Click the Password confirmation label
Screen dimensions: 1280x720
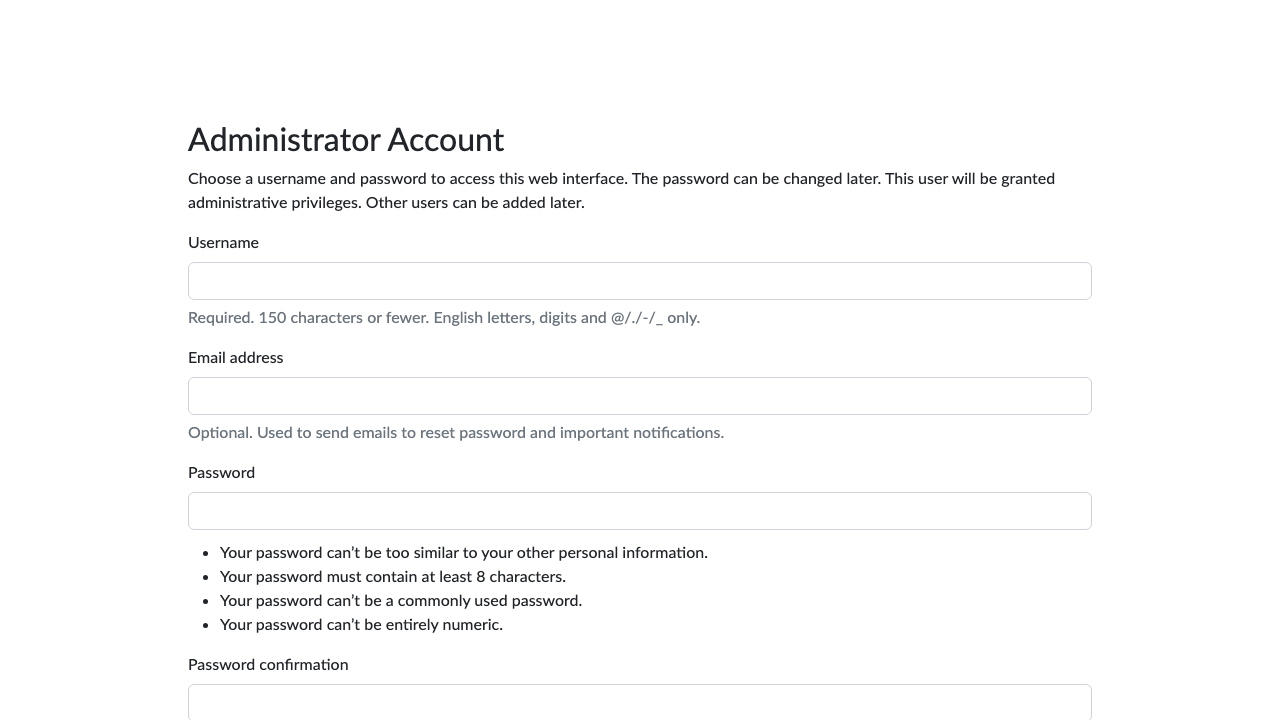pyautogui.click(x=268, y=665)
